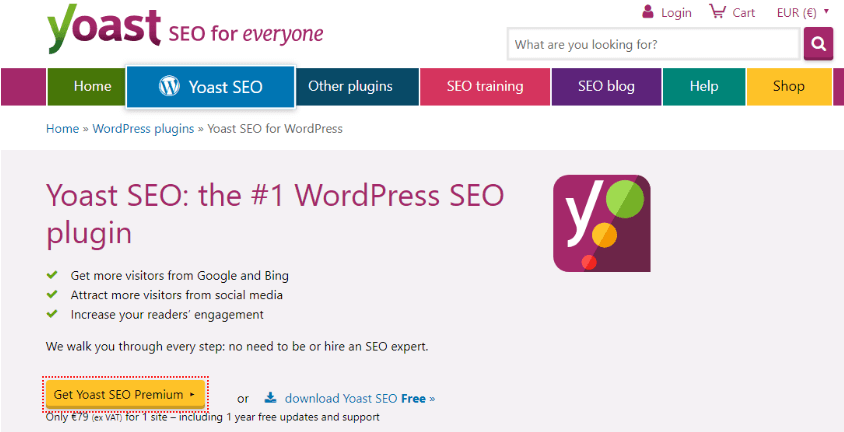Open the EUR (€) currency dropdown

(x=803, y=12)
